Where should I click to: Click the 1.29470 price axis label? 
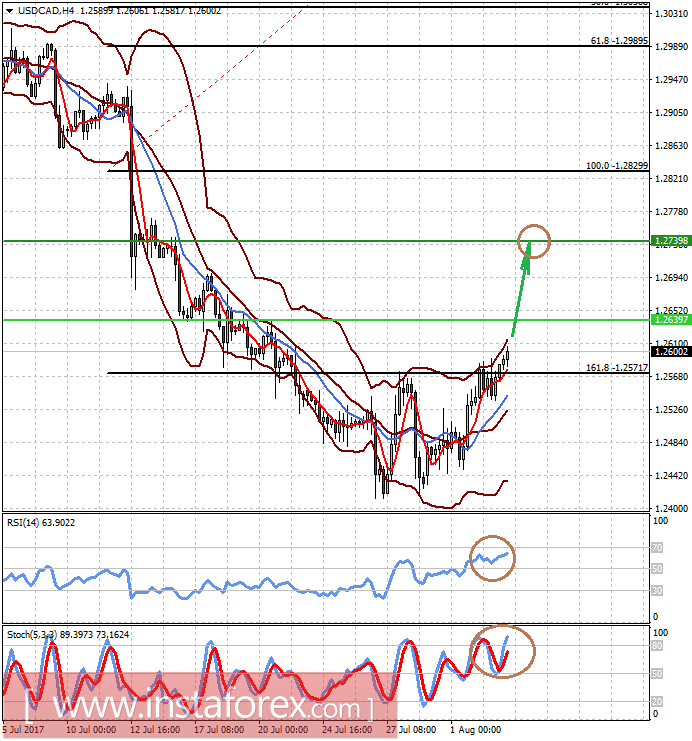click(671, 80)
